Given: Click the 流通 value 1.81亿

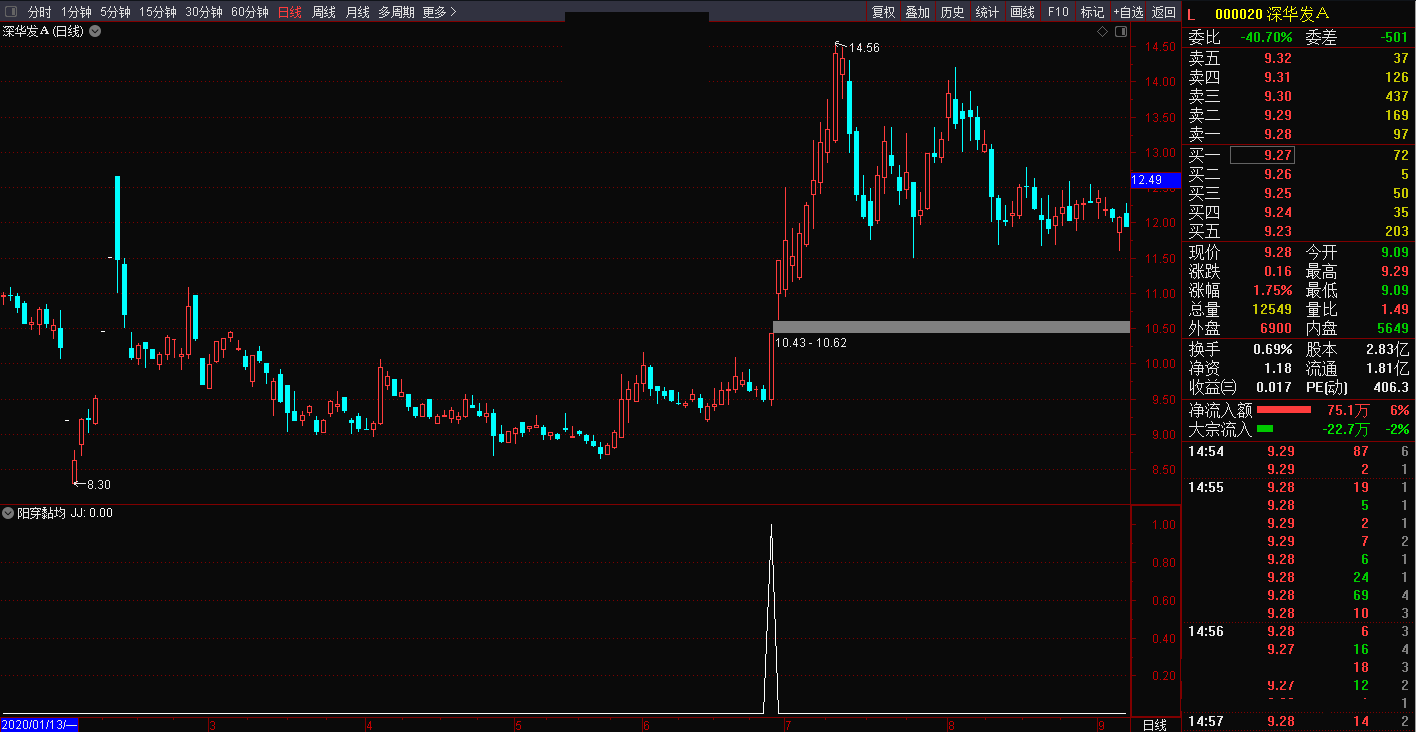Looking at the screenshot, I should point(1388,368).
